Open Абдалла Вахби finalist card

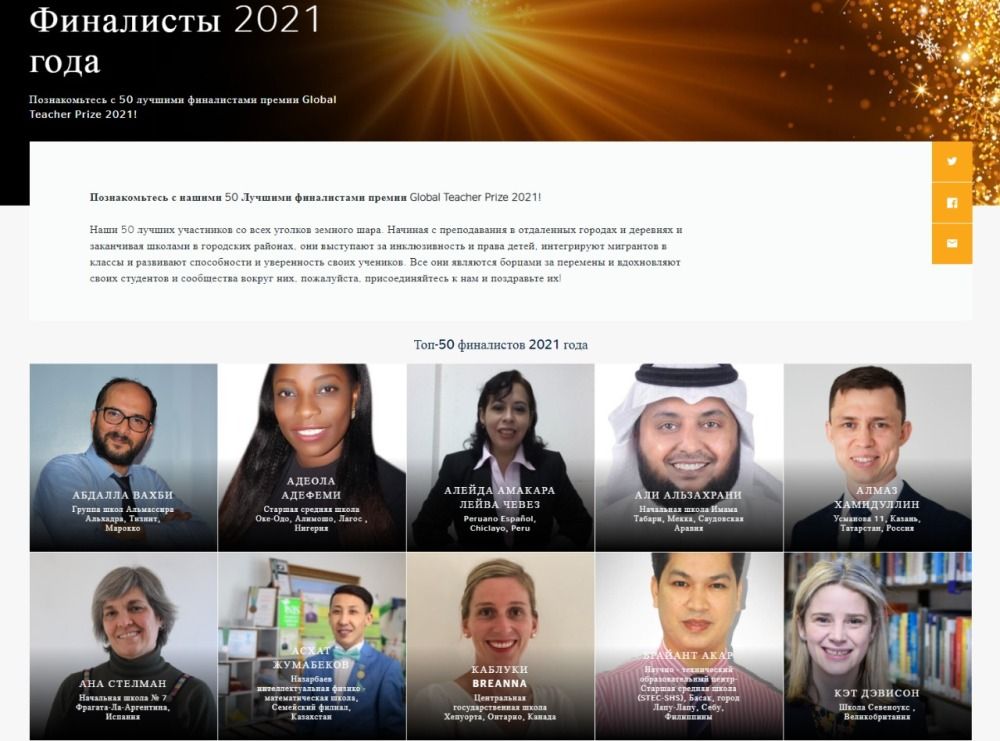tap(123, 457)
